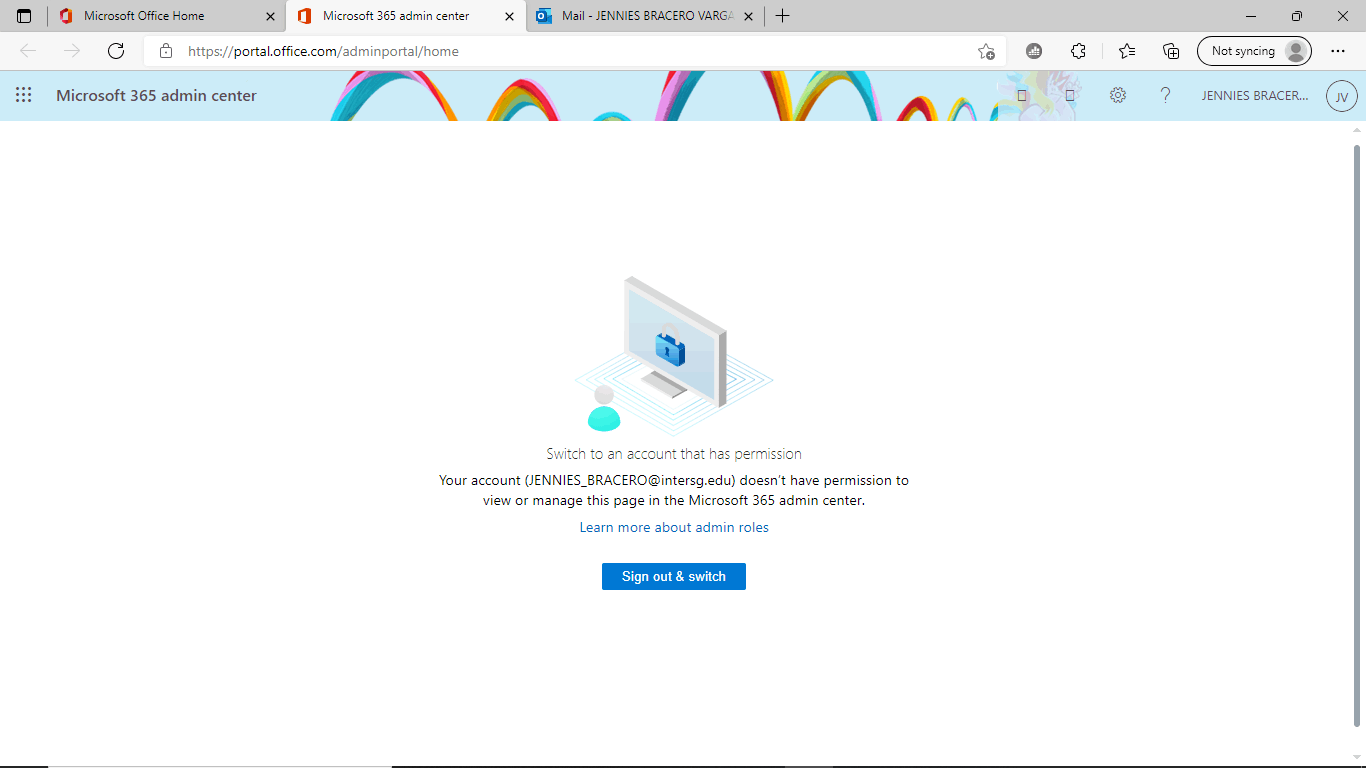
Task: Close the Mail tab
Action: [x=749, y=16]
